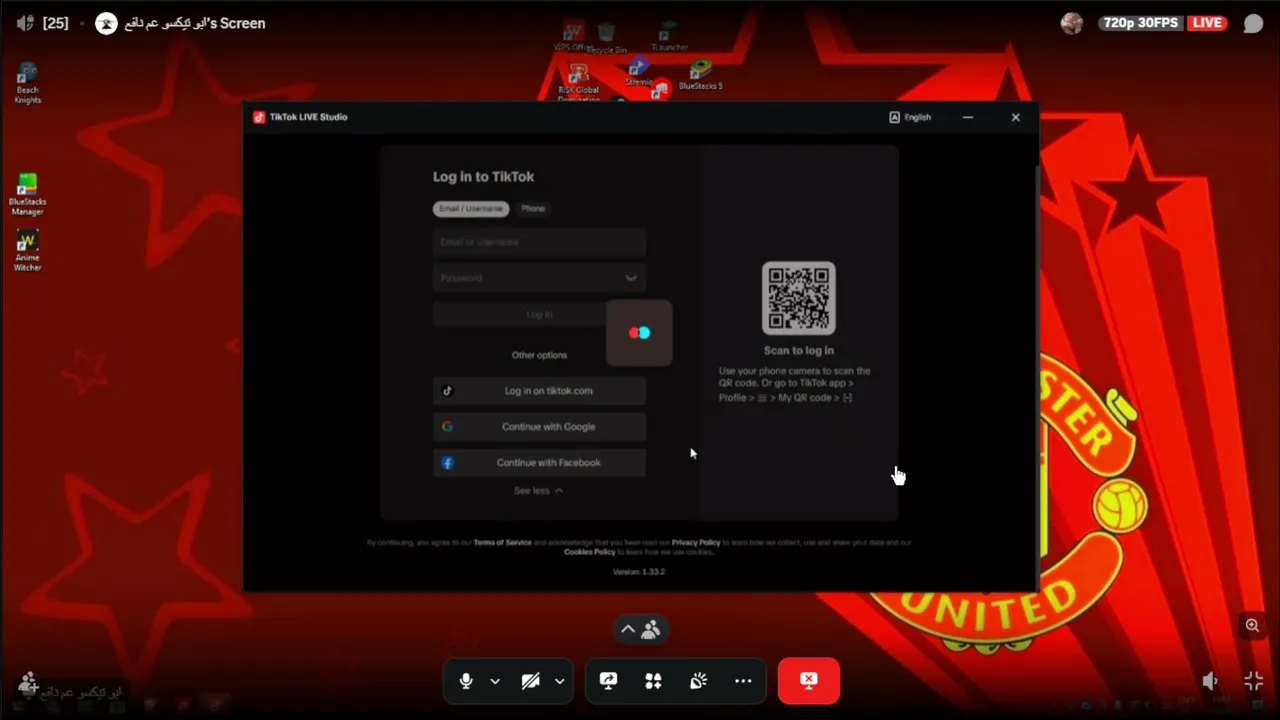The image size is (1280, 720).
Task: Click the Log in button
Action: (539, 314)
